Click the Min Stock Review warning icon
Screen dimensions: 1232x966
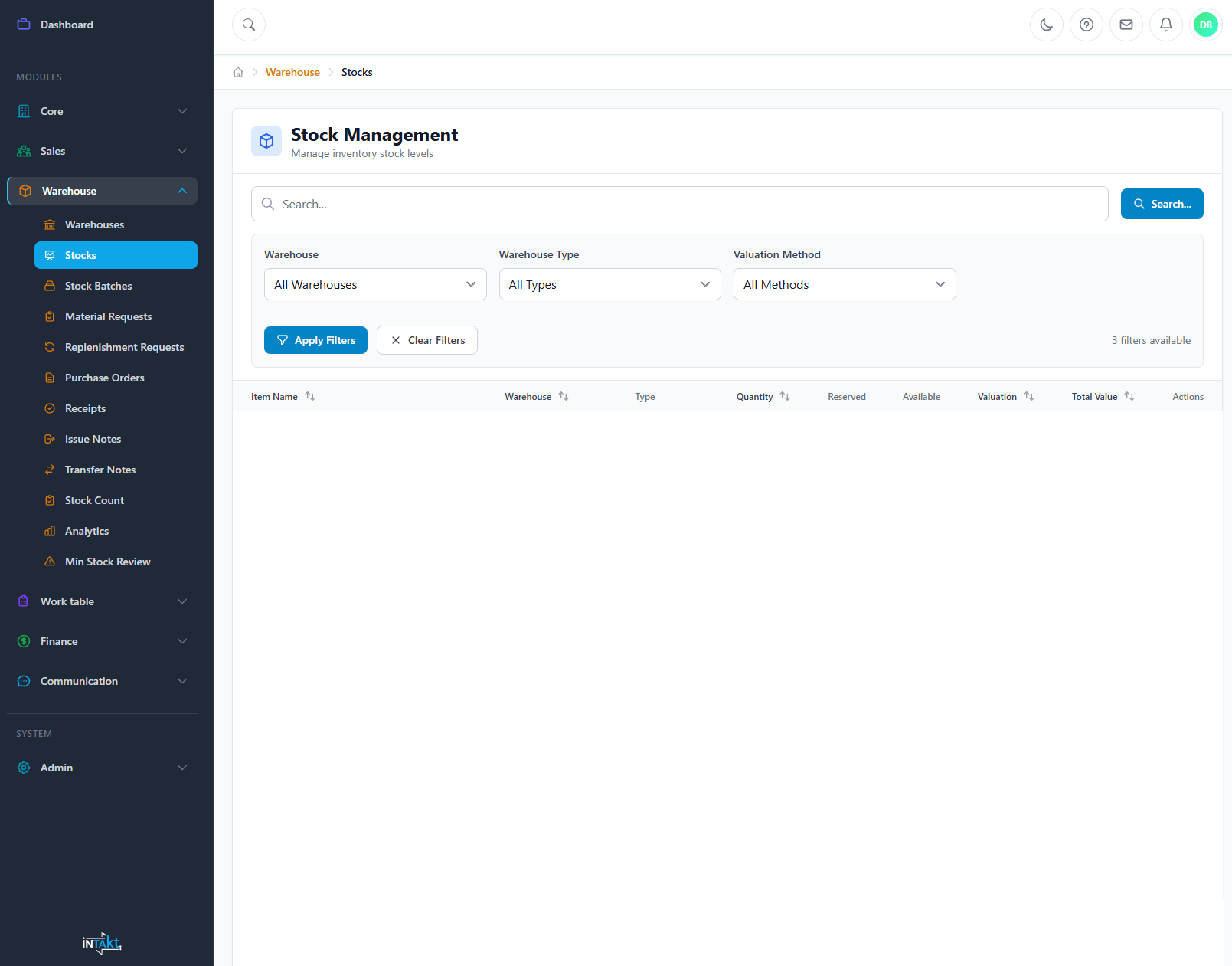click(51, 562)
